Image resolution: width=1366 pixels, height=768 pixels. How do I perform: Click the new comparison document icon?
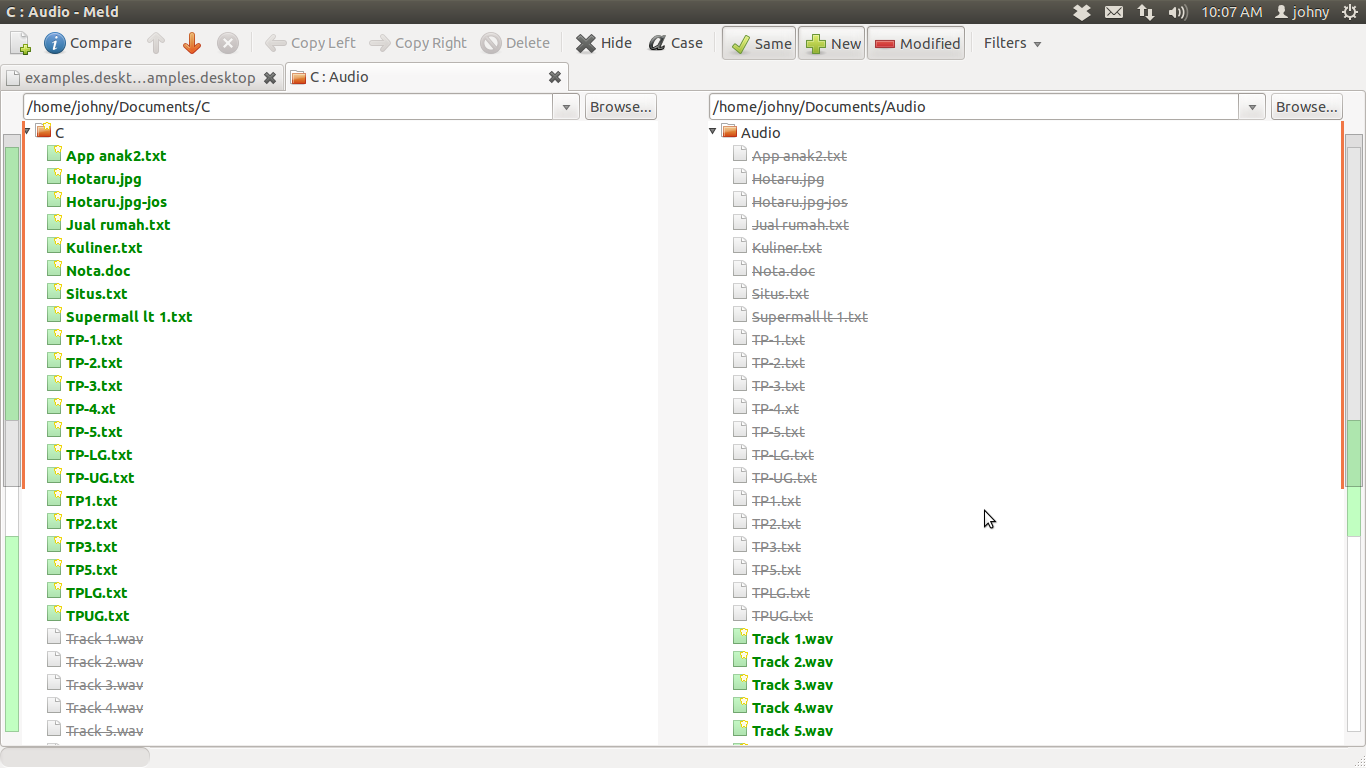click(x=20, y=43)
